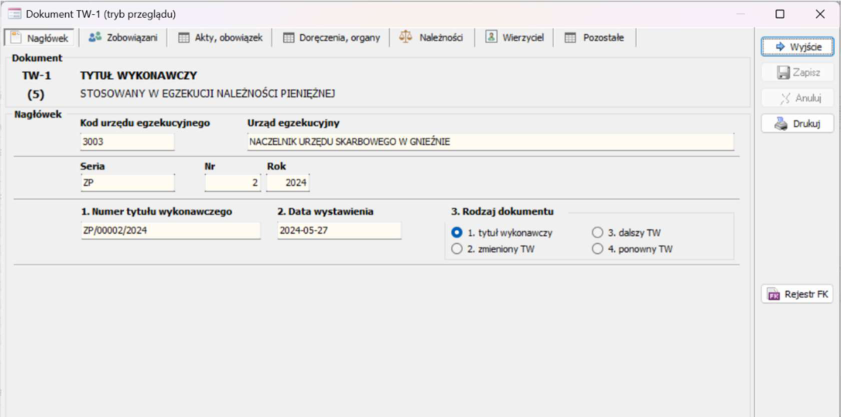
Task: Click the Kod urzędu egzekucyjnego field
Action: click(x=128, y=142)
